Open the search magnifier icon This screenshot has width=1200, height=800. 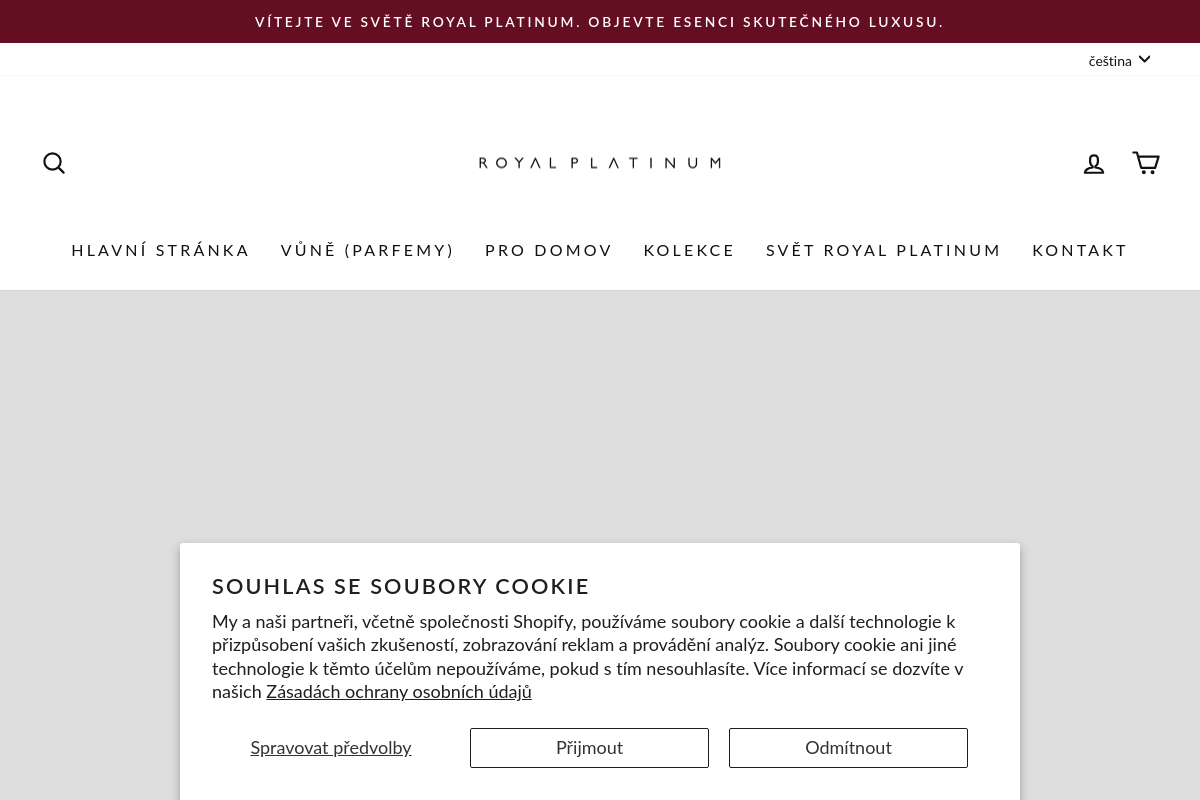click(54, 163)
